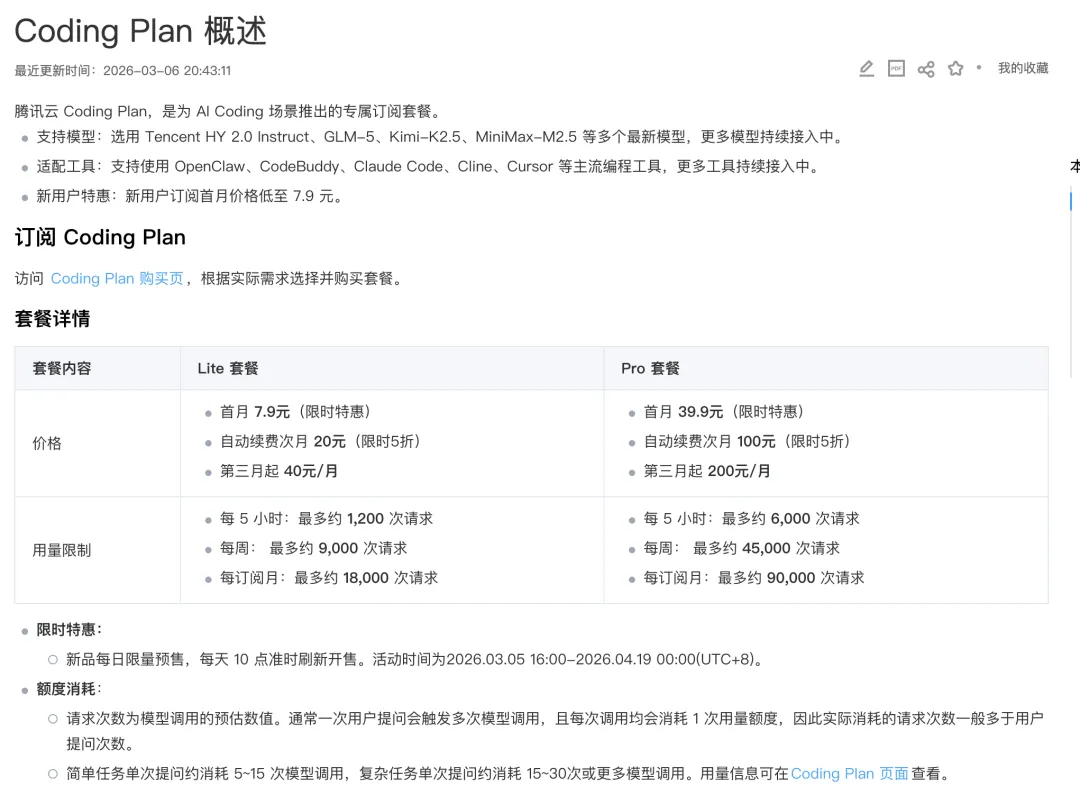Click the star favorite icon
This screenshot has height=804, width=1080.
coord(955,68)
